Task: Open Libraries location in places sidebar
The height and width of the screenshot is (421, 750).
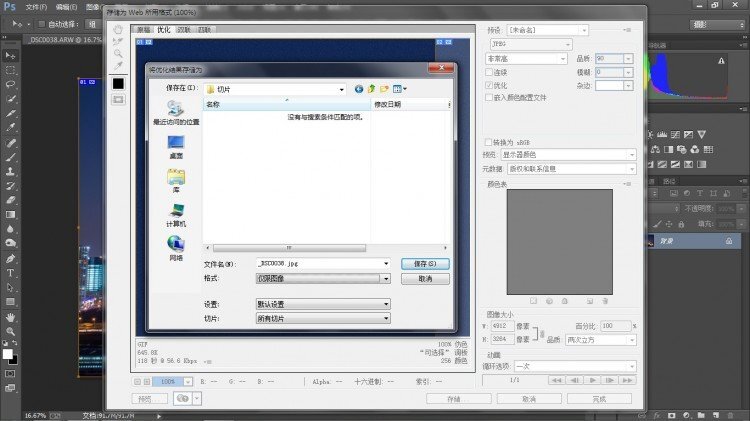Action: 176,181
